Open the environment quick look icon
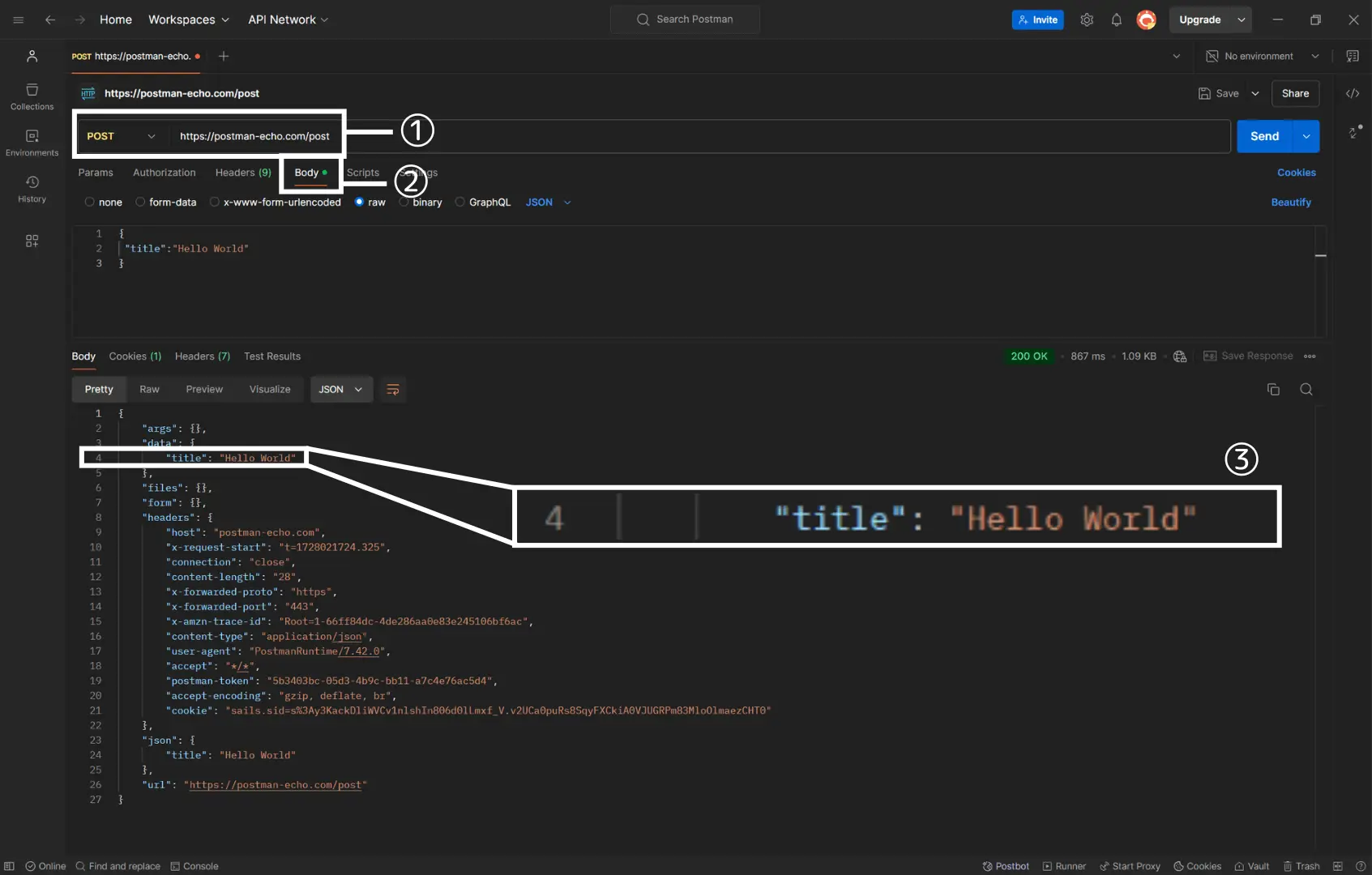Screen dimensions: 1372x875 click(1353, 56)
